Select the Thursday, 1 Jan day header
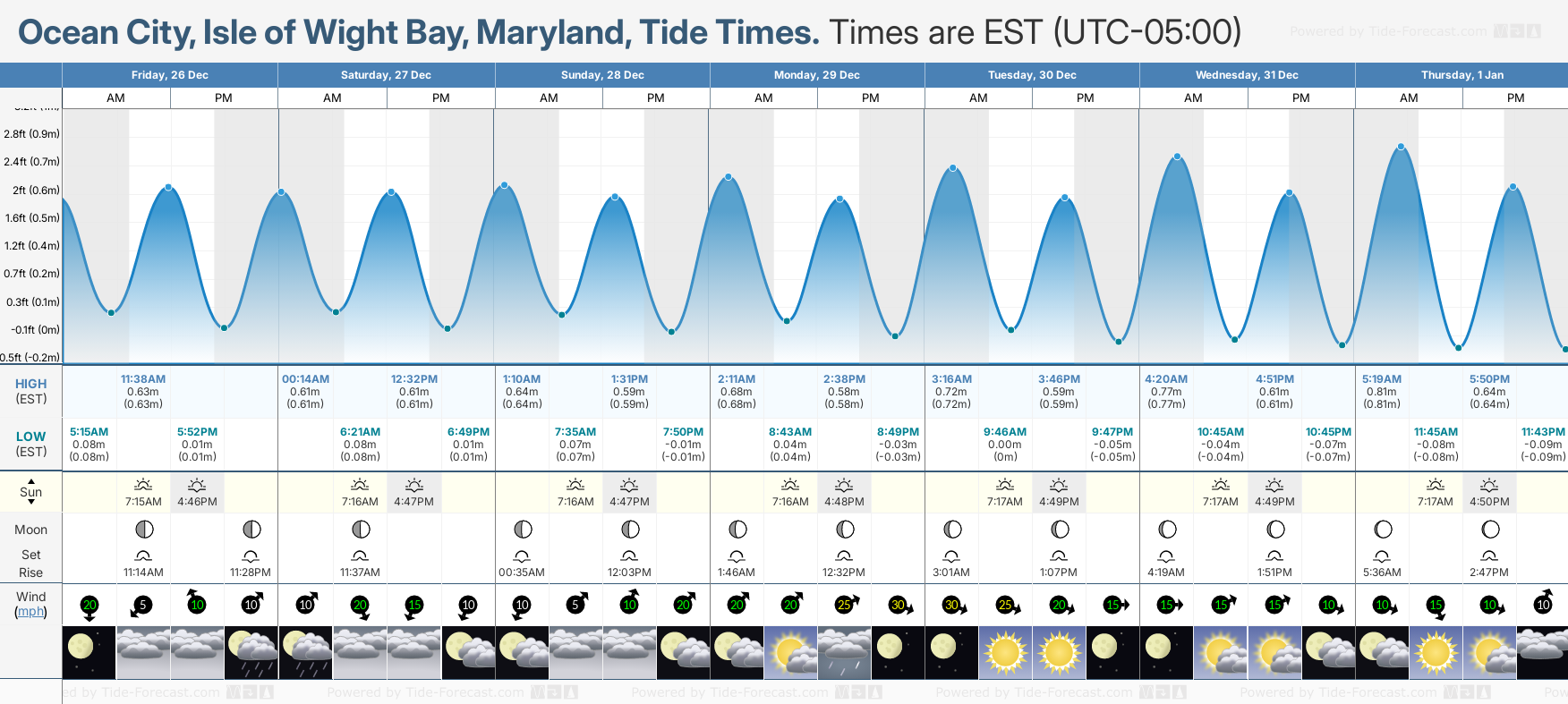Image resolution: width=1568 pixels, height=704 pixels. (1461, 75)
